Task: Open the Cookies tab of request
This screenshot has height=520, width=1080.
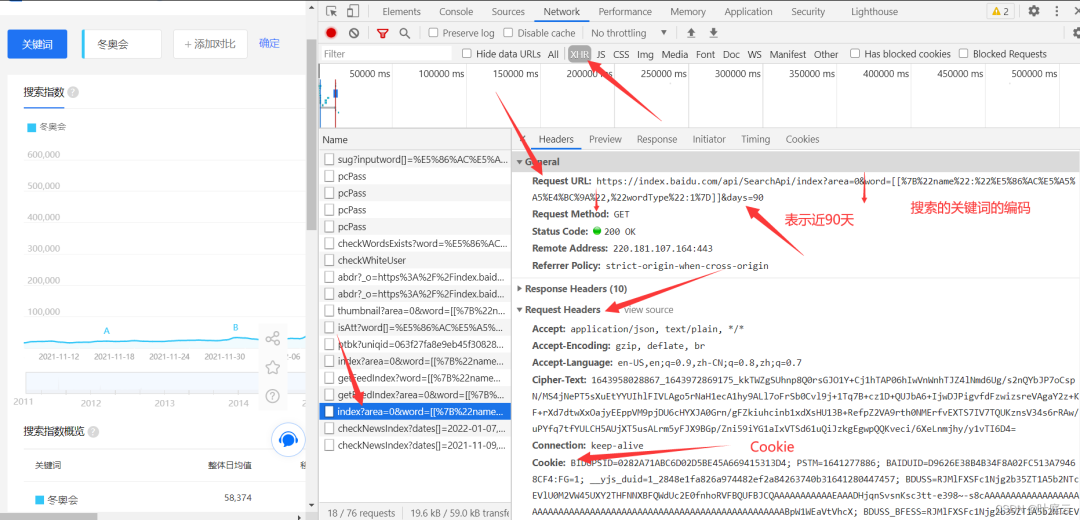Action: coord(802,139)
